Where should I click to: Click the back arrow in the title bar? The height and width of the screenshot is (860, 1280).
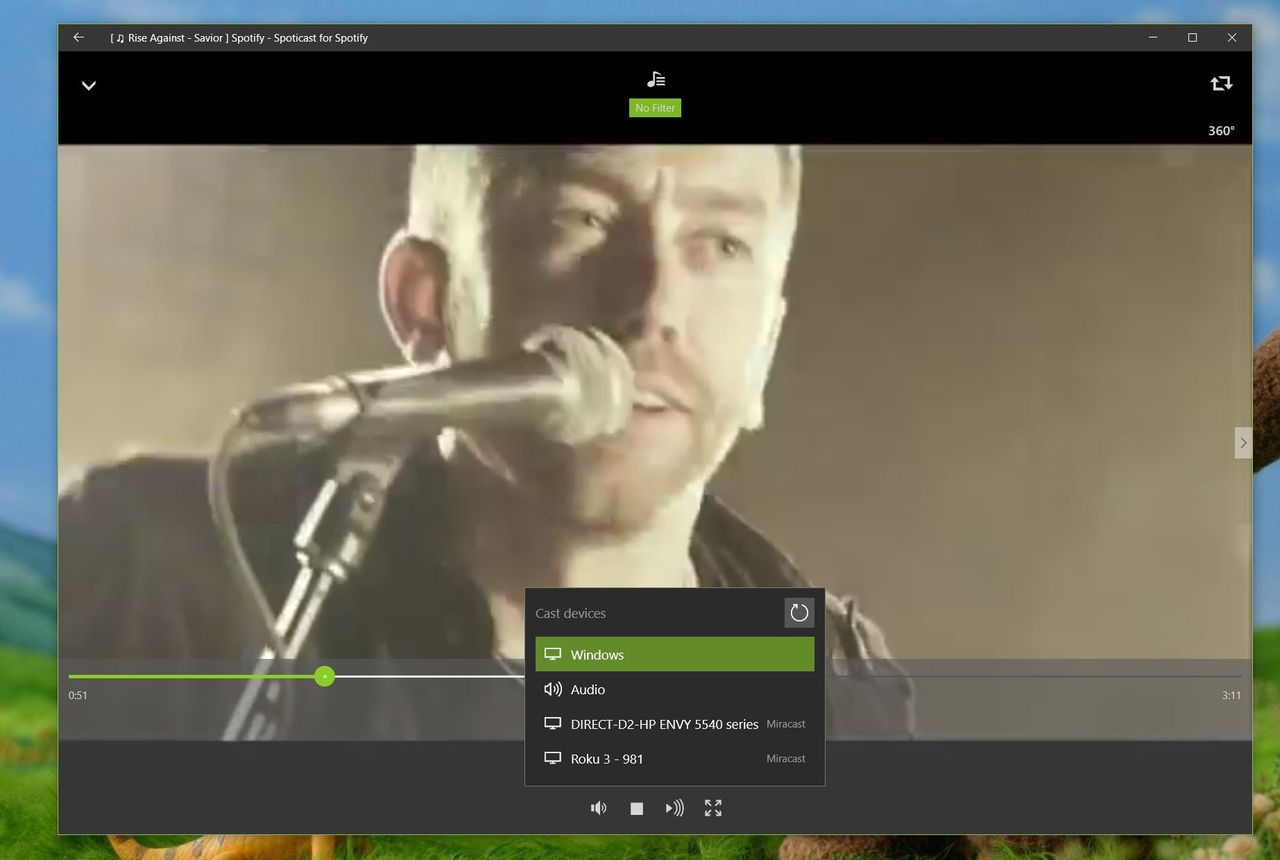pos(79,38)
